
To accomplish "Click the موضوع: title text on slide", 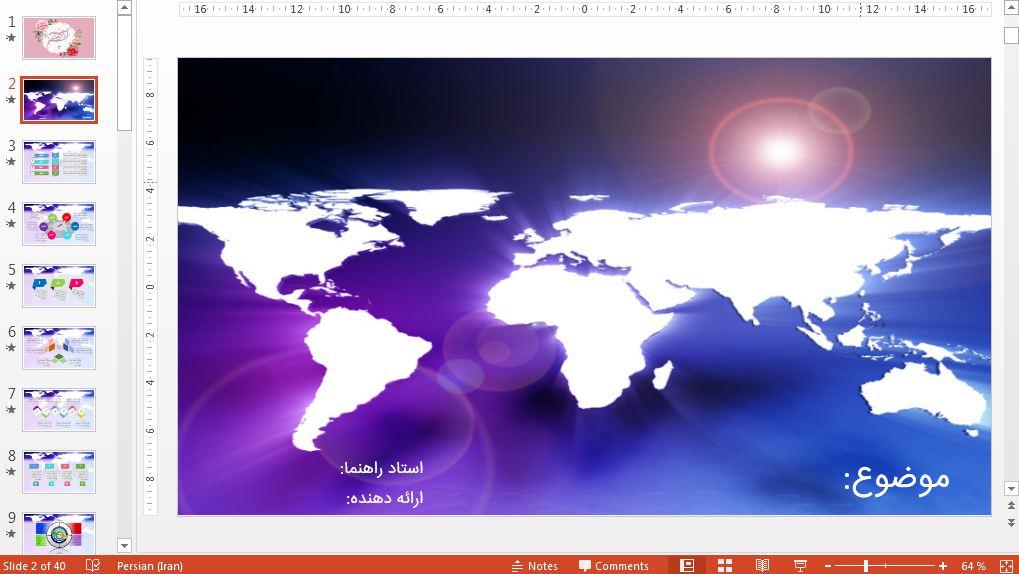I will (897, 480).
